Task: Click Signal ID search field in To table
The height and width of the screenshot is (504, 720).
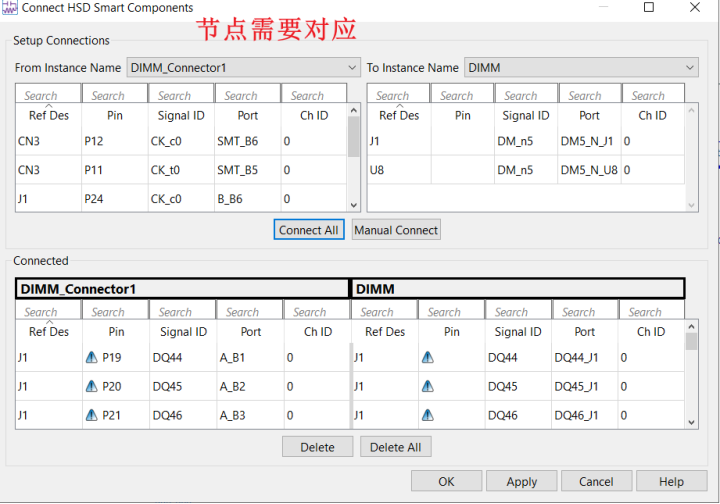Action: tap(526, 94)
